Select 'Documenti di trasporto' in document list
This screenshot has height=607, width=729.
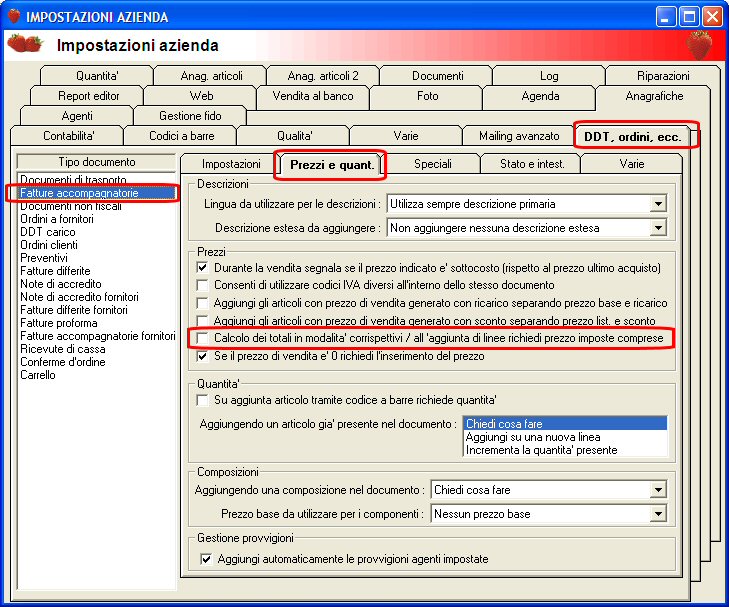(x=97, y=179)
